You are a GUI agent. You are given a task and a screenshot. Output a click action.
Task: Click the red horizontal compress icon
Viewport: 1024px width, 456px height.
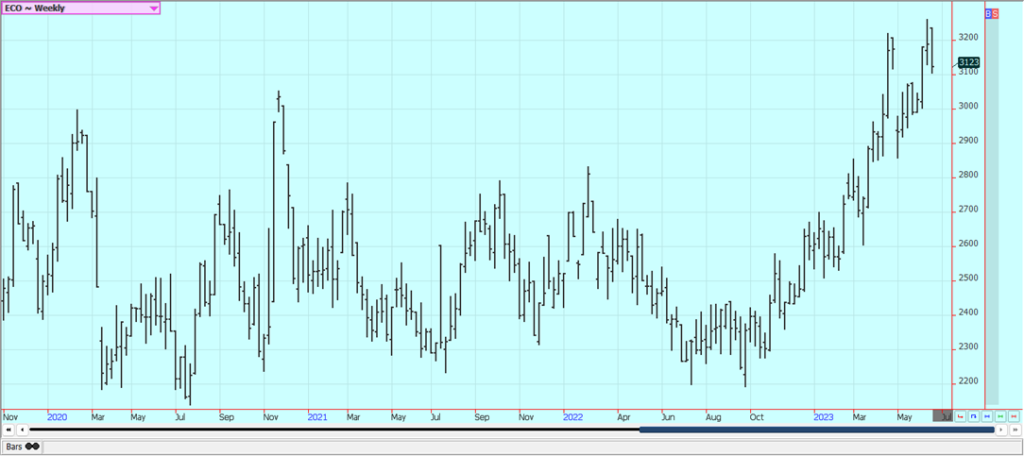coord(1014,416)
